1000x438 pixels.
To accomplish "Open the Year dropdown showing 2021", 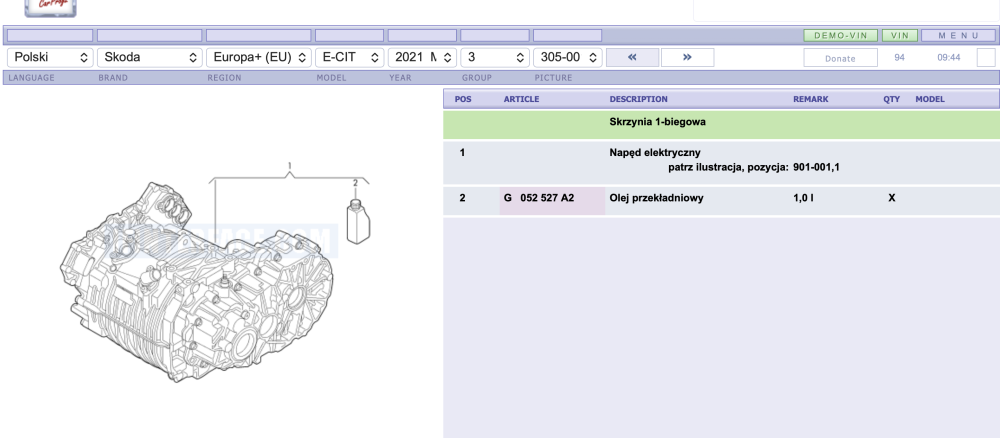I will (x=422, y=57).
